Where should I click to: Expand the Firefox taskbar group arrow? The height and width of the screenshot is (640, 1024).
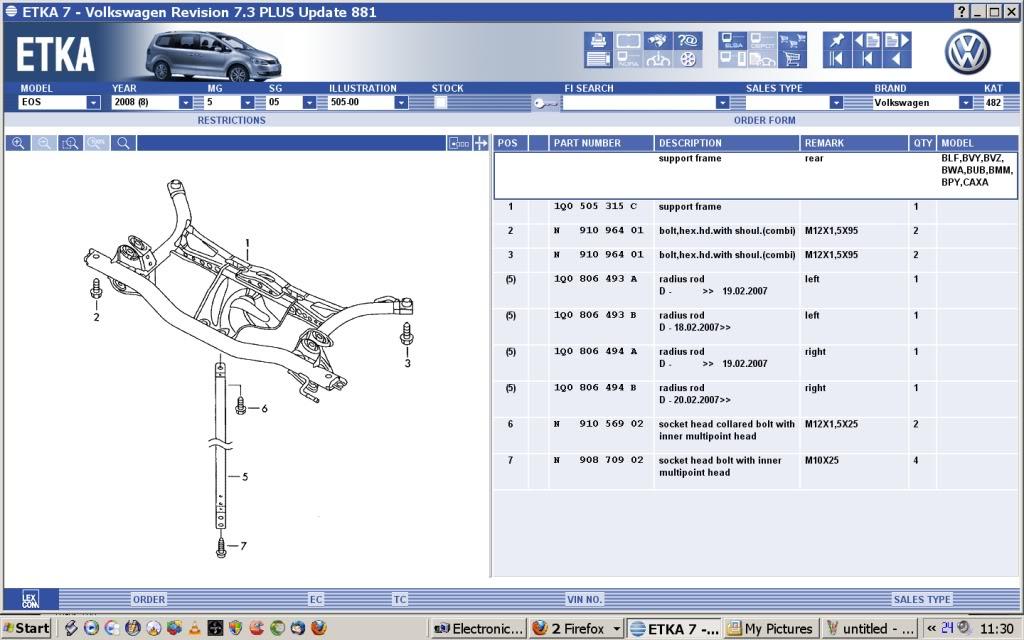616,629
